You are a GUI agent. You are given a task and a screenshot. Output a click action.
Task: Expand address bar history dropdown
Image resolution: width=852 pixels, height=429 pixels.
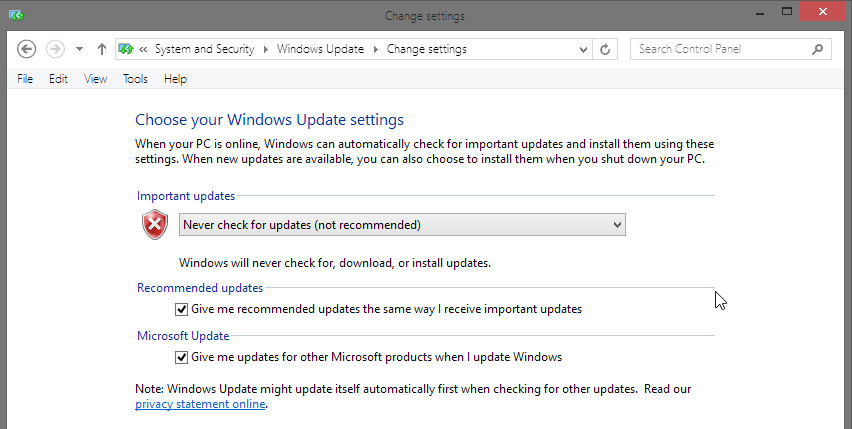(x=583, y=49)
